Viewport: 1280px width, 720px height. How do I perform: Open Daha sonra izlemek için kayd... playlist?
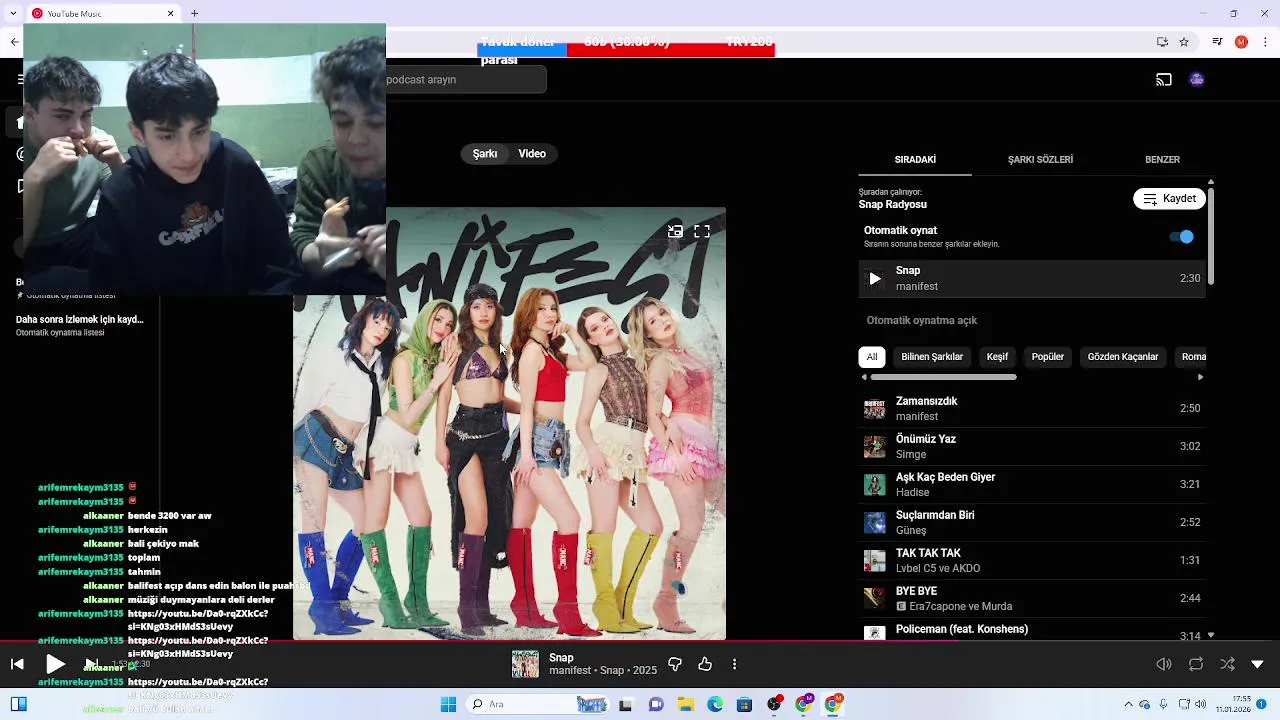click(x=80, y=325)
